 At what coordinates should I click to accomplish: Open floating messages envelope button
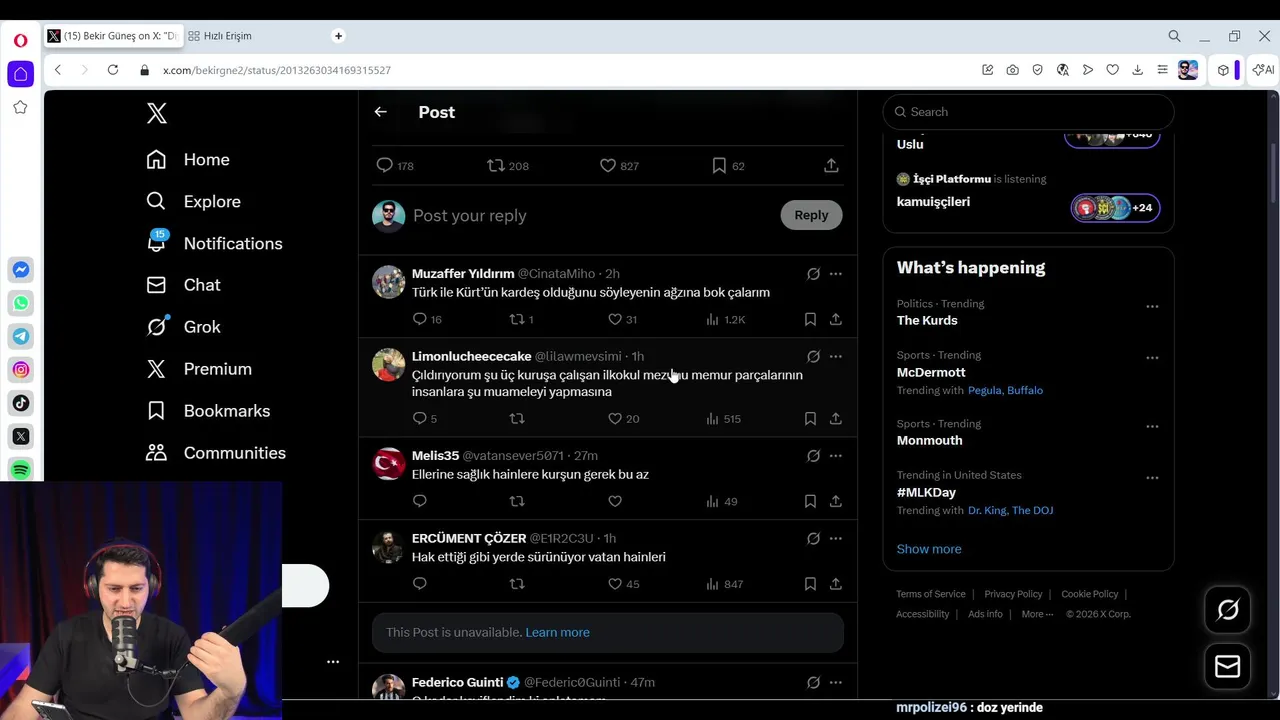click(x=1228, y=667)
